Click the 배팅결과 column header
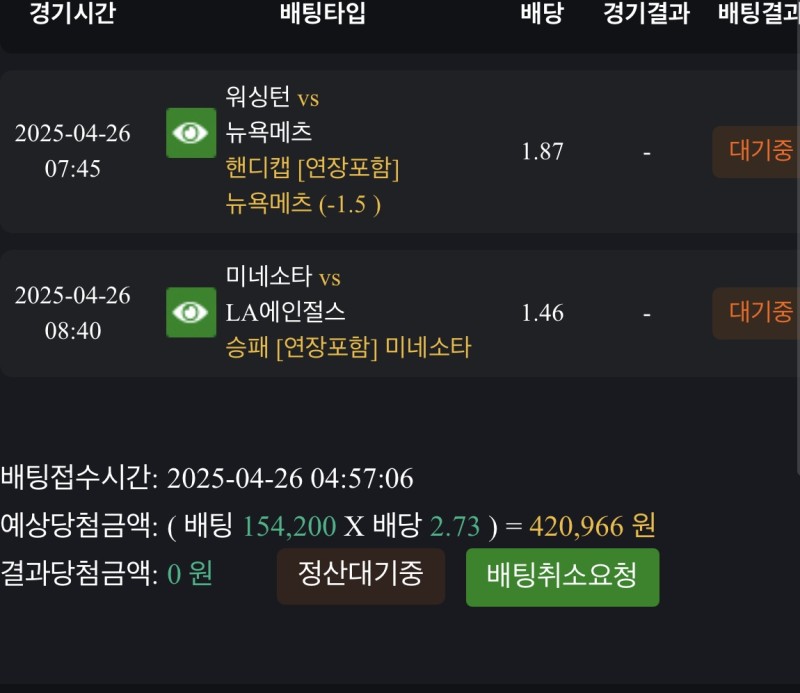800x693 pixels. pyautogui.click(x=758, y=14)
